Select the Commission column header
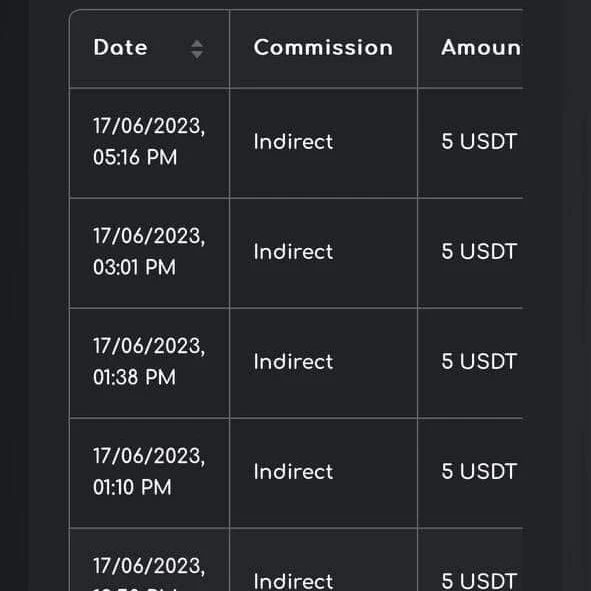This screenshot has width=591, height=591. click(323, 49)
